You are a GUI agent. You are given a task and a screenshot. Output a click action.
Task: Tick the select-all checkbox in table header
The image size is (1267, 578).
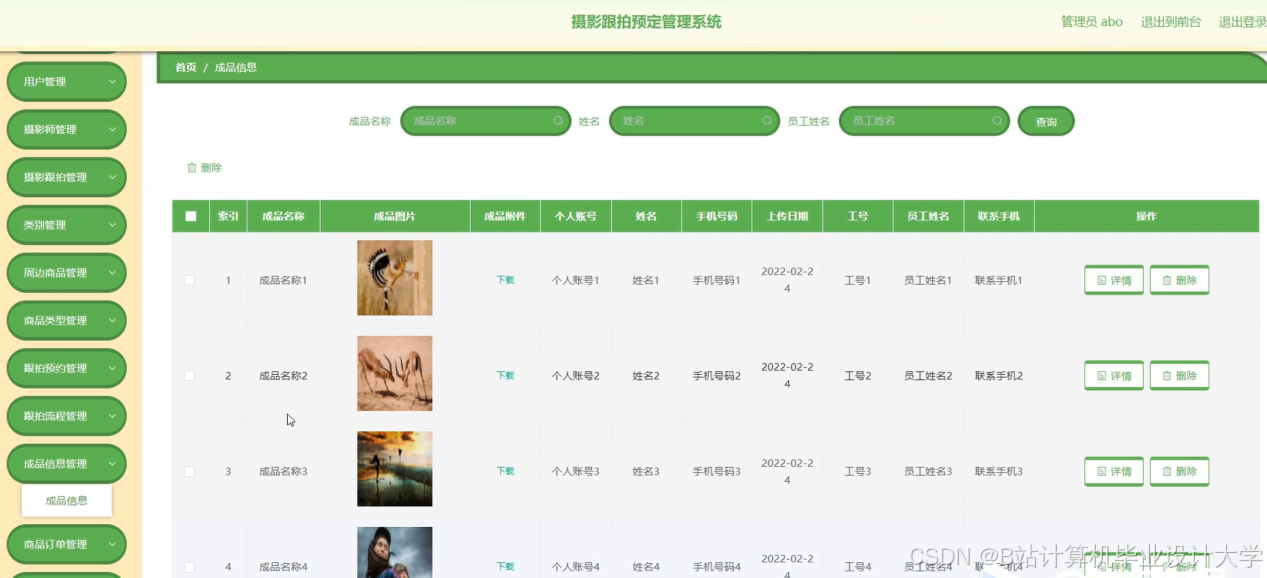tap(191, 216)
